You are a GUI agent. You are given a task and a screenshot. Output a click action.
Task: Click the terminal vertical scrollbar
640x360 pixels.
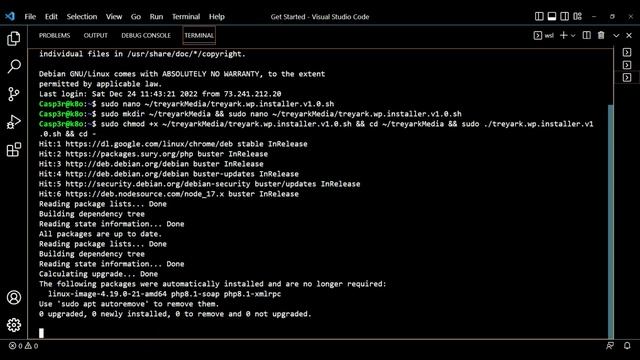(611, 222)
